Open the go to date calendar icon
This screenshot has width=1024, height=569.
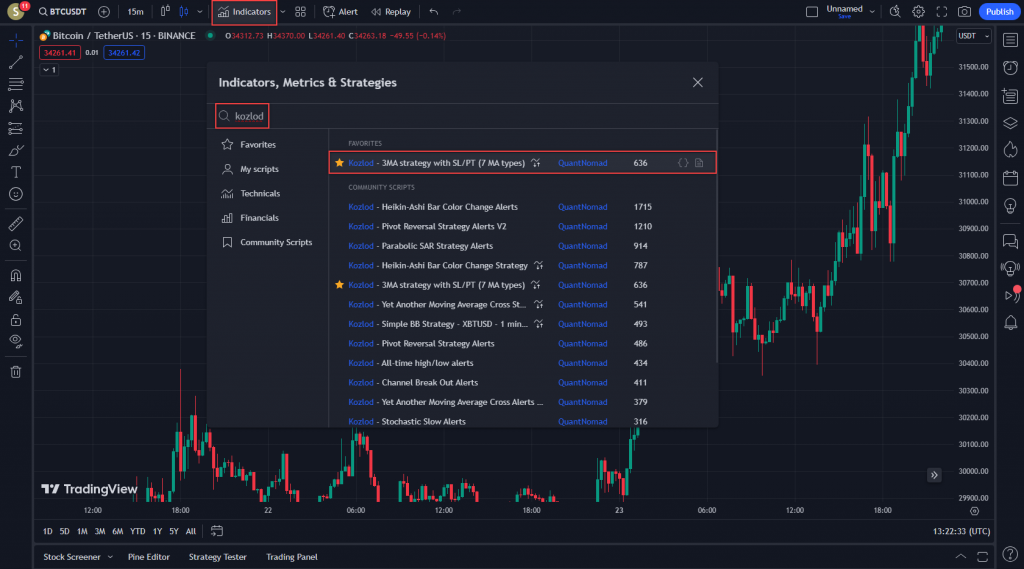point(217,531)
